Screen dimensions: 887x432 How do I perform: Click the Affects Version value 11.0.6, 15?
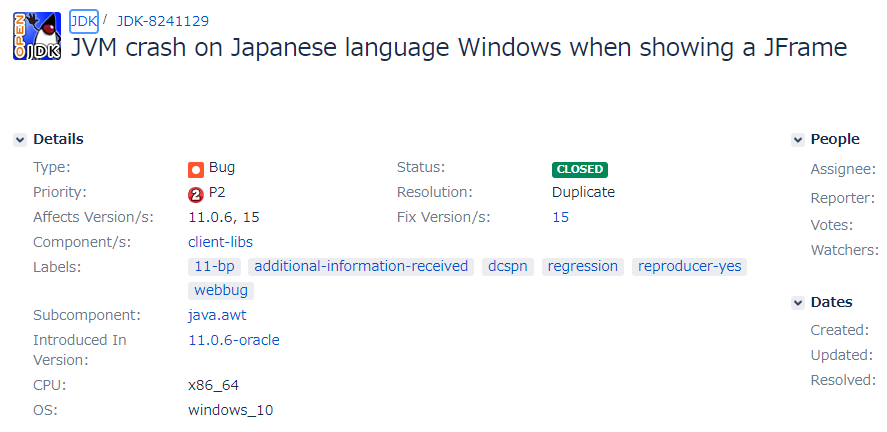224,217
